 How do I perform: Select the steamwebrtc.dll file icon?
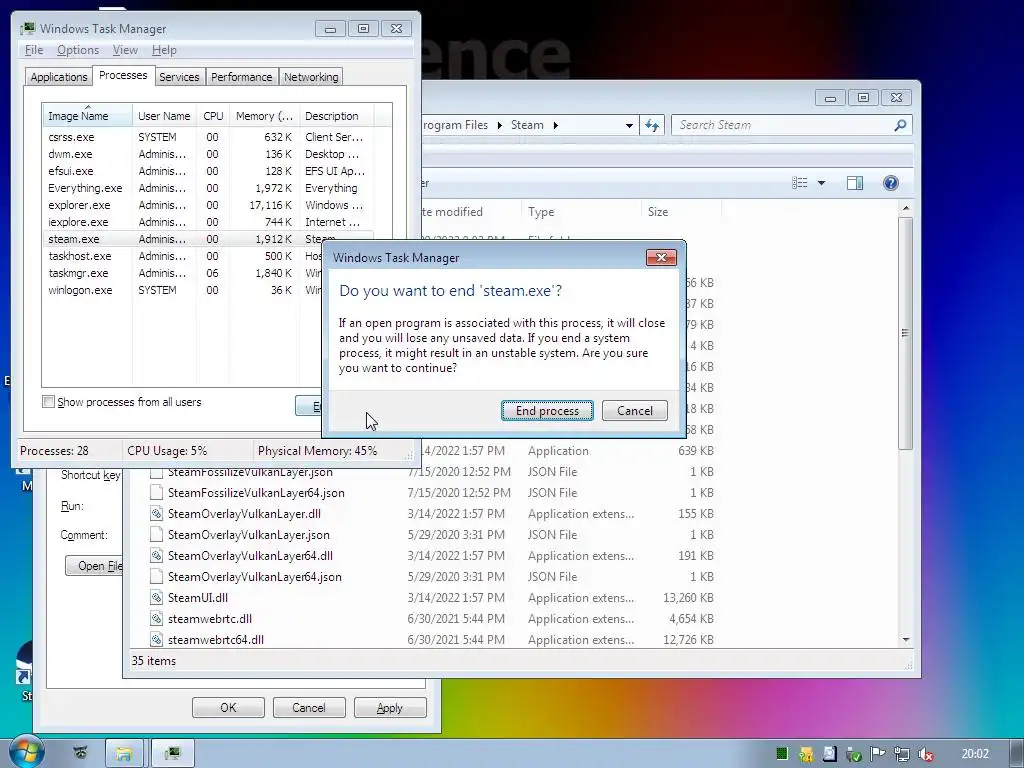tap(156, 618)
